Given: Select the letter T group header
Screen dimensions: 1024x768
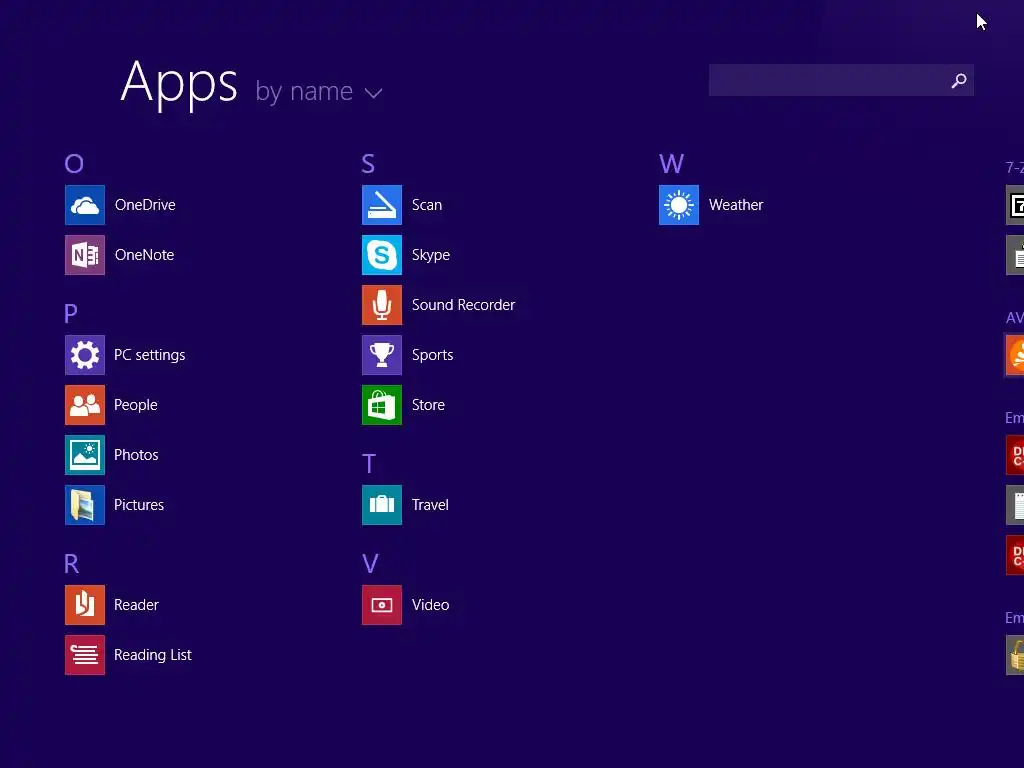Looking at the screenshot, I should point(368,464).
